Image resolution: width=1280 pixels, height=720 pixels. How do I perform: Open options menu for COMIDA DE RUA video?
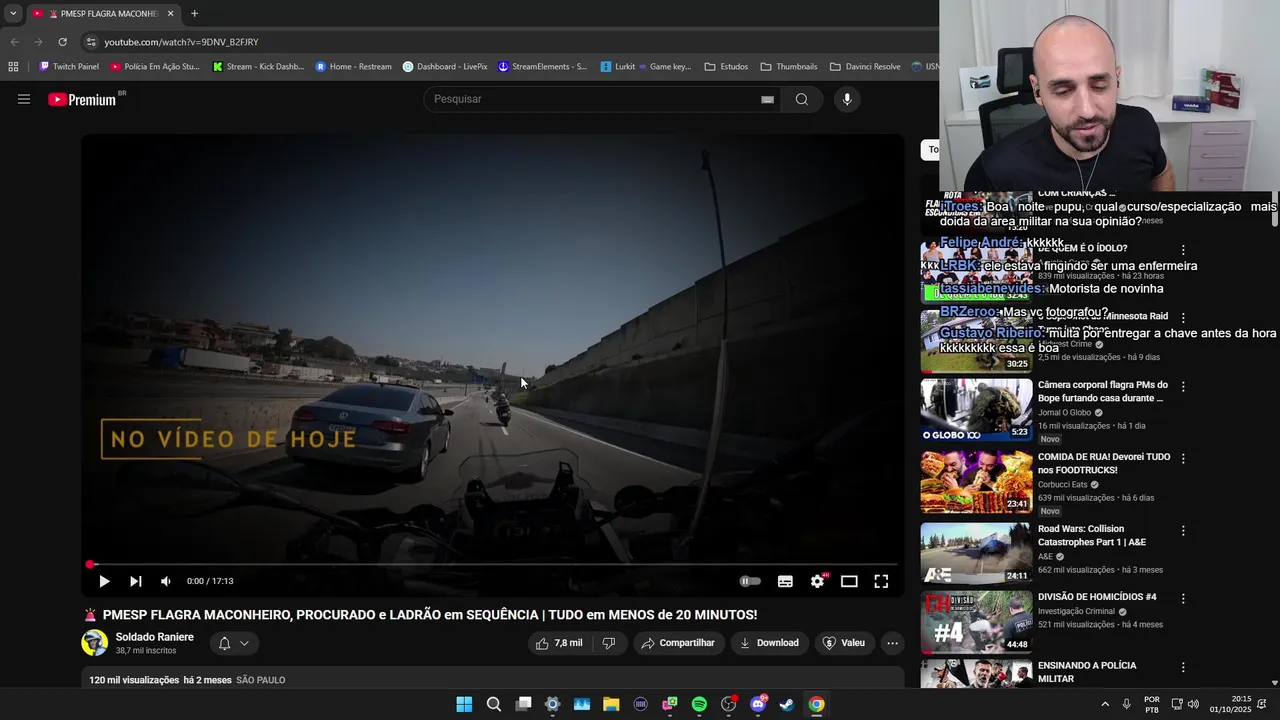(1183, 458)
